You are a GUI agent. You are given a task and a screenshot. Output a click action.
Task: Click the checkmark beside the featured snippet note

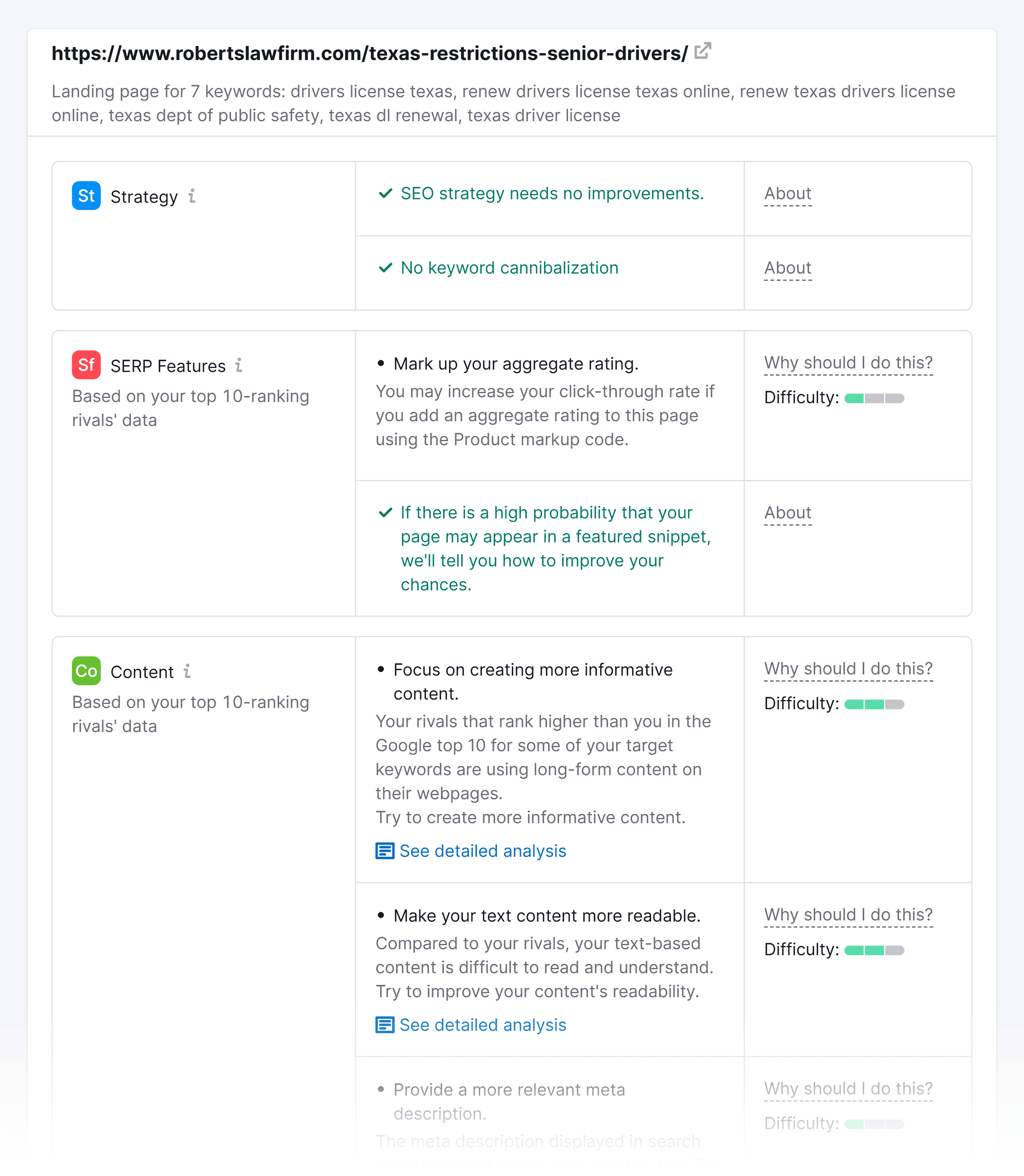click(386, 513)
